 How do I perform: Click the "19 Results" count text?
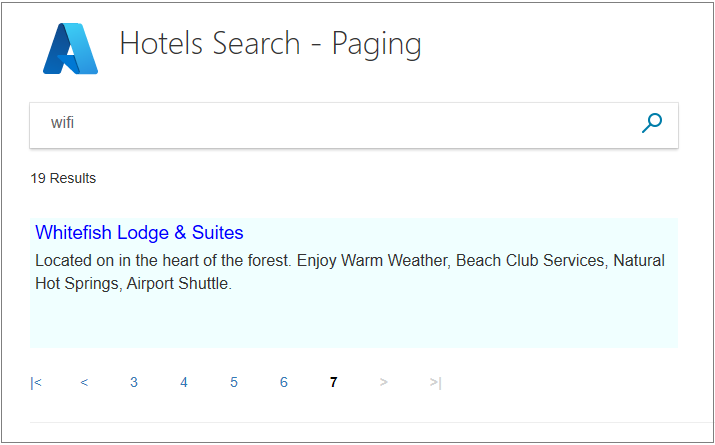[x=63, y=178]
